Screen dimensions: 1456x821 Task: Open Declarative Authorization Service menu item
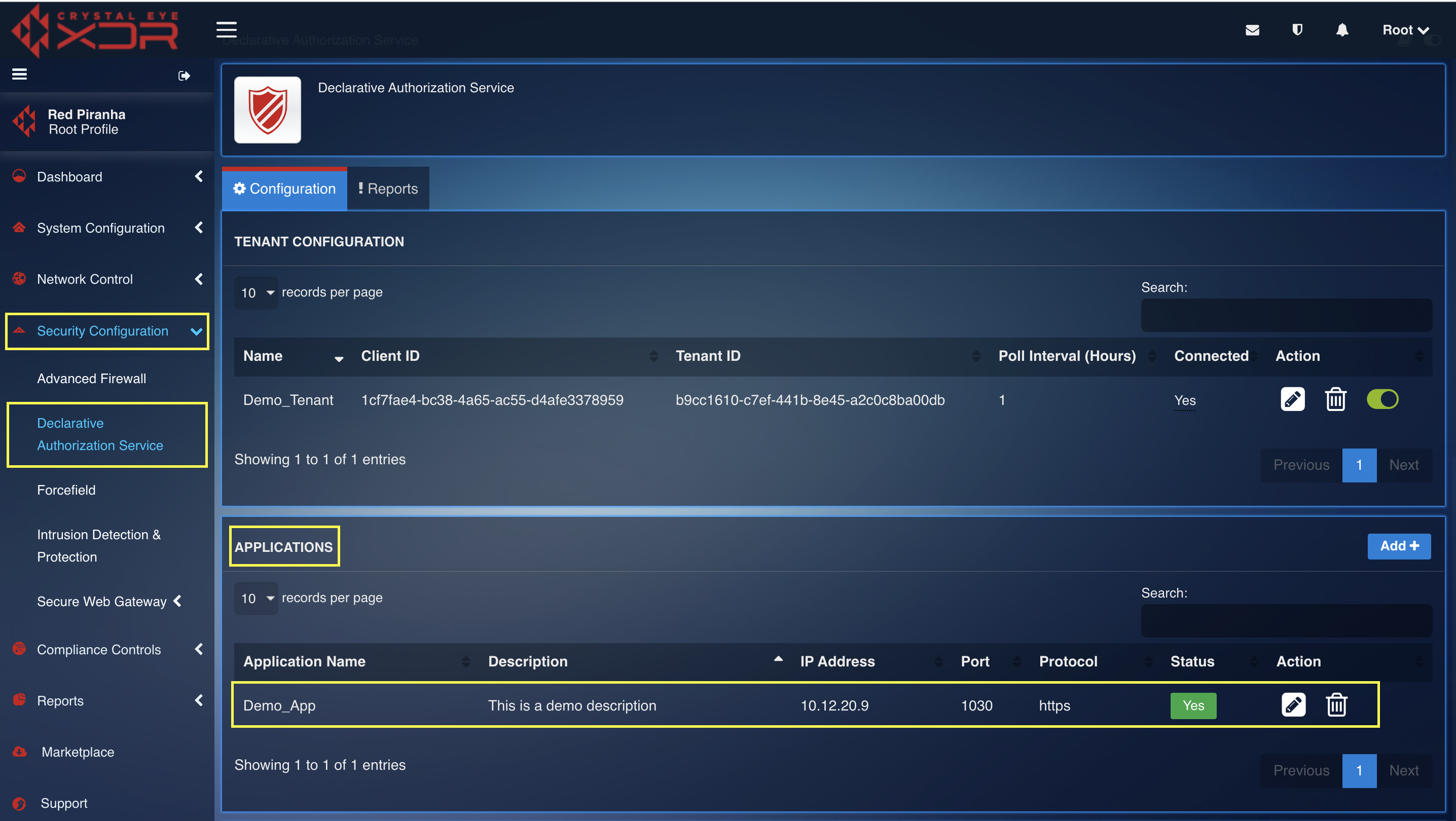point(100,434)
